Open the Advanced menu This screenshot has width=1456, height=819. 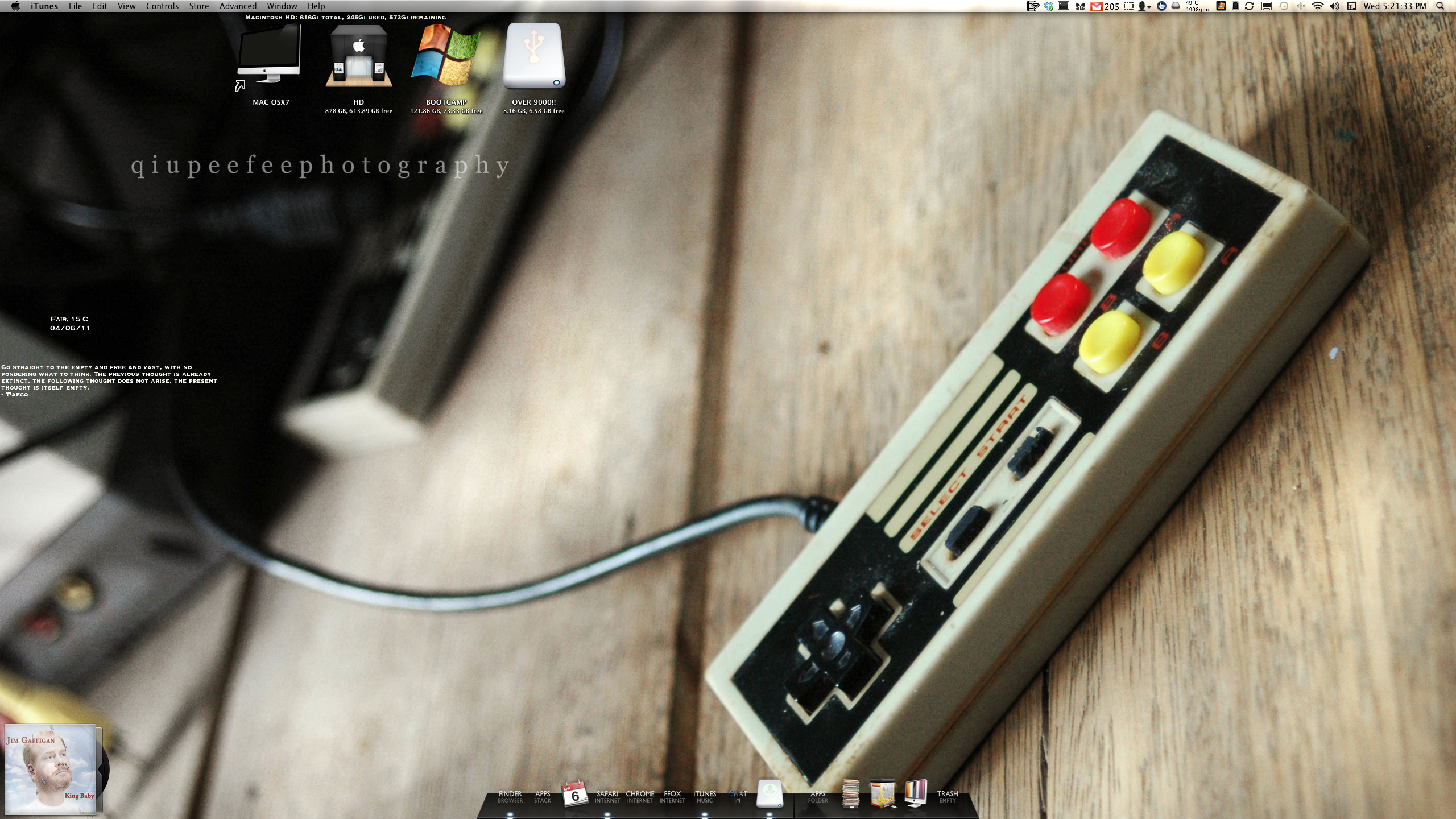point(238,6)
